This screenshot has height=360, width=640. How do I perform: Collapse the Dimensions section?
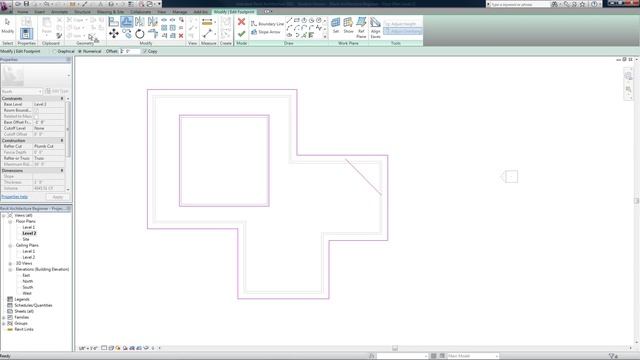tap(62, 170)
